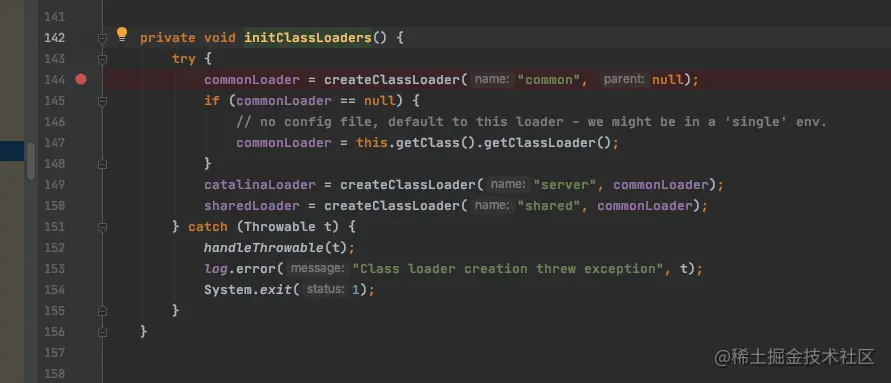Collapse the initClassLoaders method fold marker
891x383 pixels.
(102, 38)
